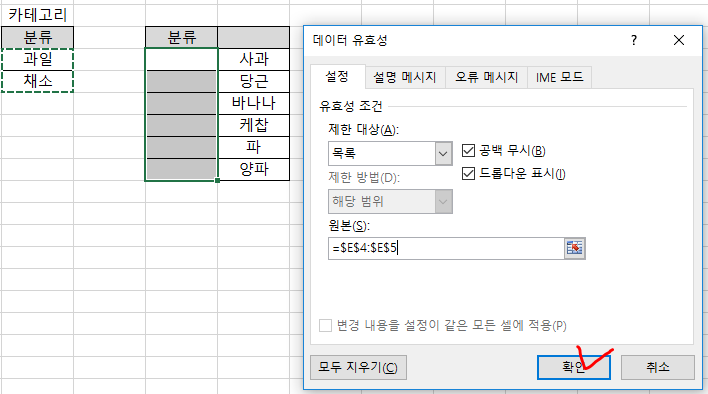Click the range selector icon in 원본 field

[x=574, y=248]
